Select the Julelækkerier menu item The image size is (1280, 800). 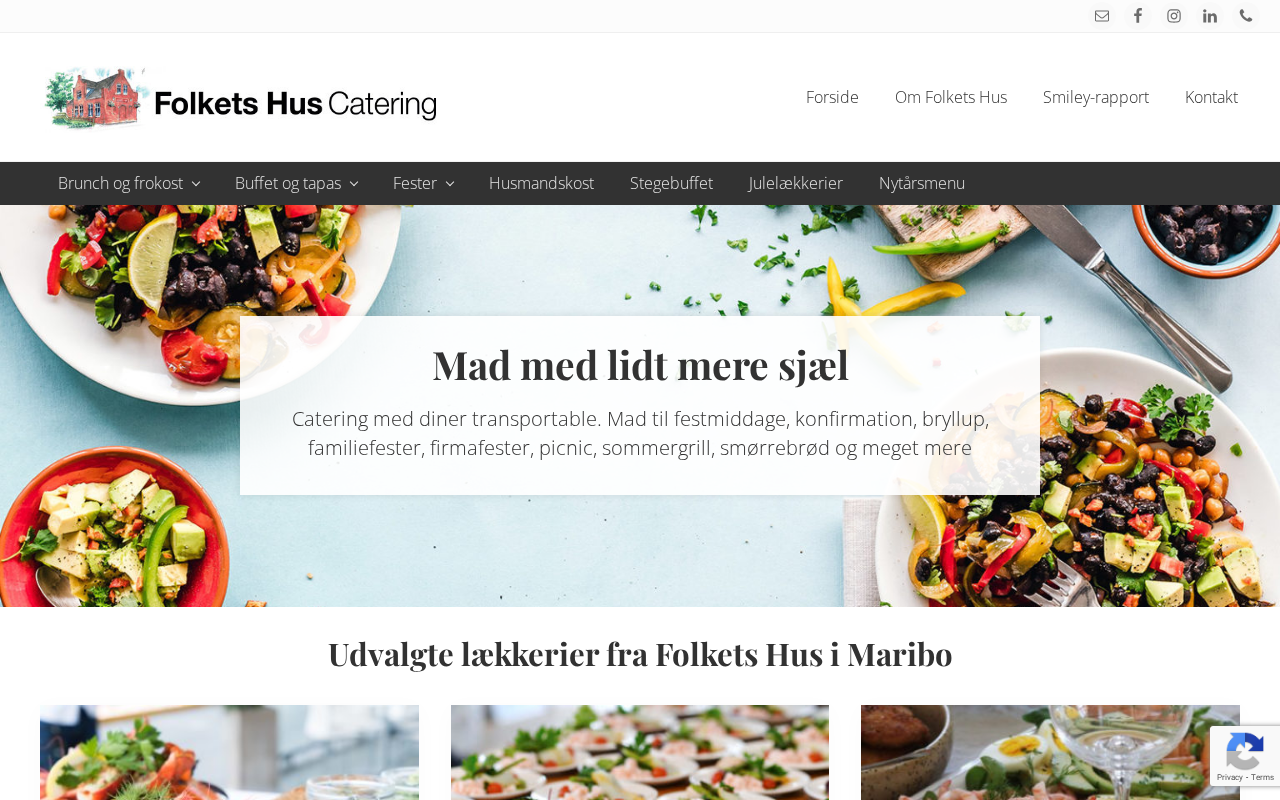click(796, 183)
